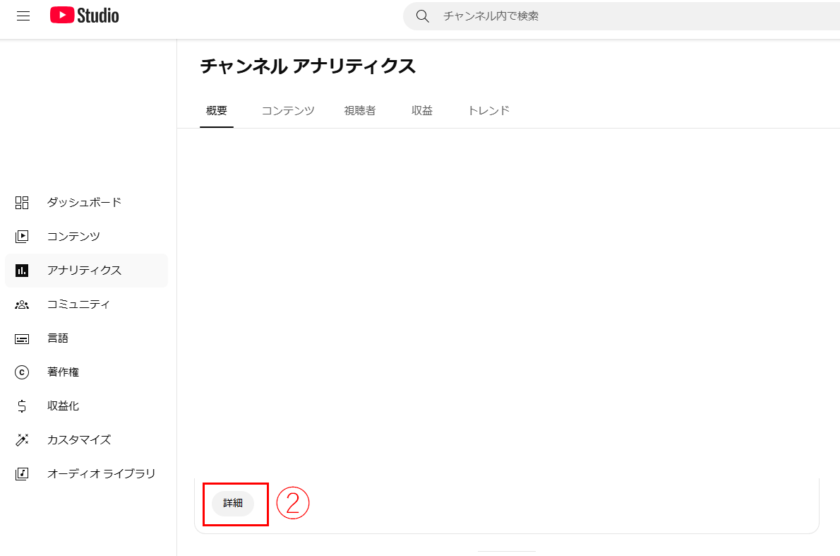Open オーディオ ライブラリ in the sidebar

pyautogui.click(x=101, y=474)
